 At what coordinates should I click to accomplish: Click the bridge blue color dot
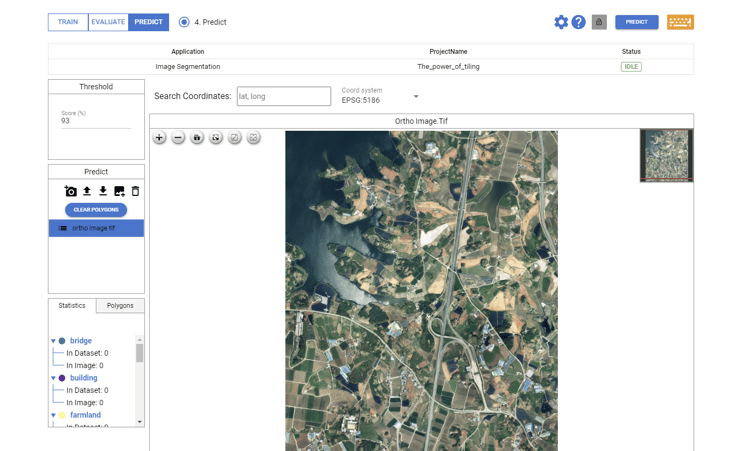[x=62, y=341]
